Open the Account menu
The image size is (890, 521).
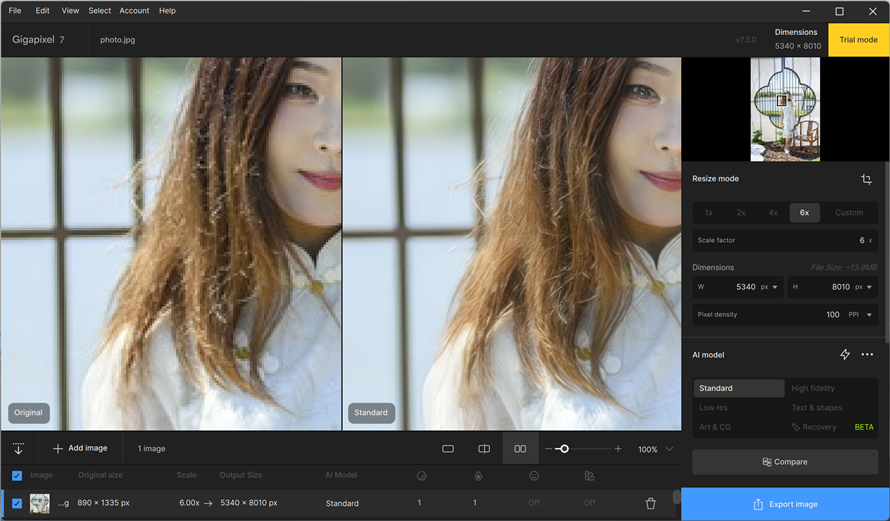point(134,11)
